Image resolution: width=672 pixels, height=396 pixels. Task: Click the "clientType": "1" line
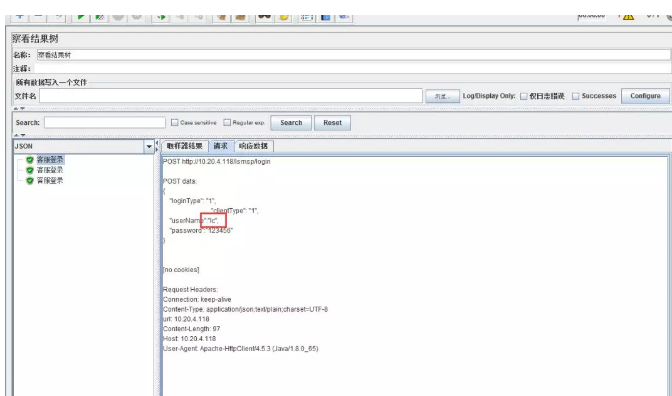(x=234, y=210)
